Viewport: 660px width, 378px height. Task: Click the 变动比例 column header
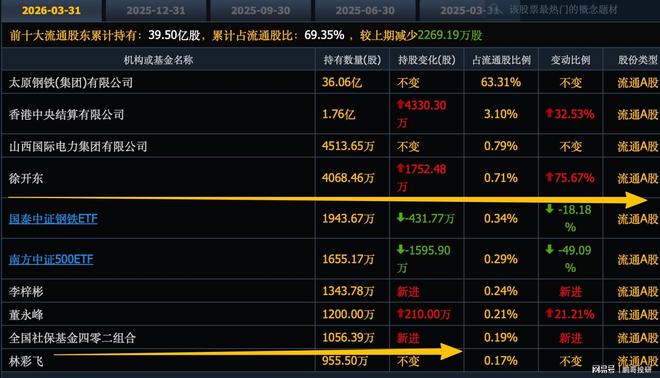pyautogui.click(x=570, y=60)
